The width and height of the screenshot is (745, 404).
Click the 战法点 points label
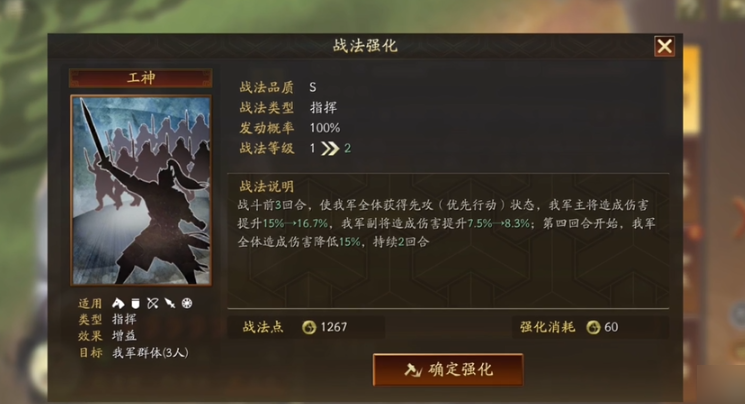(263, 327)
